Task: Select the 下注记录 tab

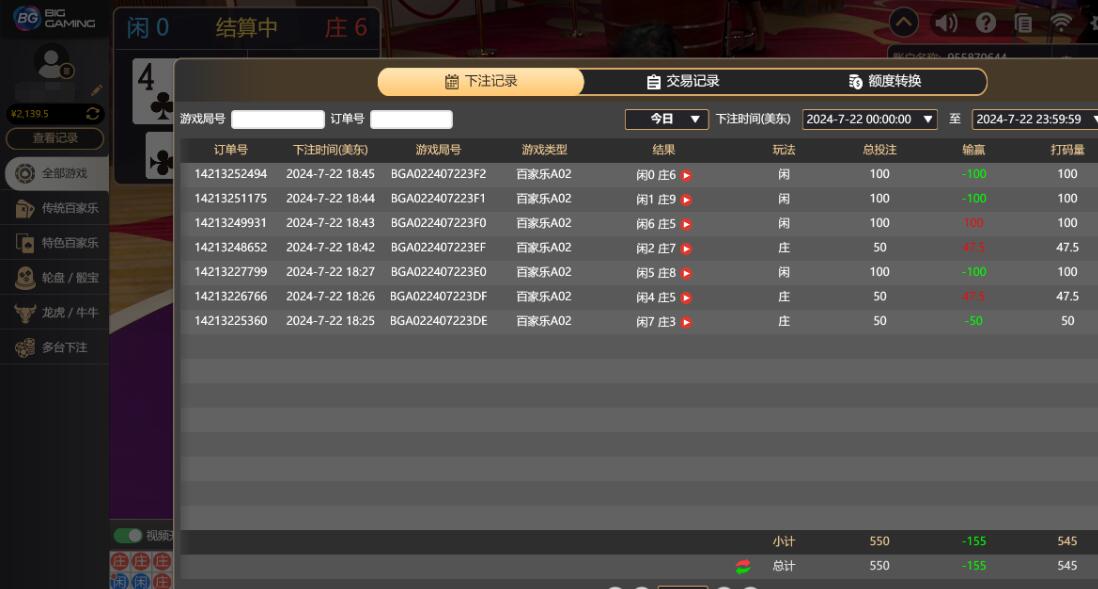Action: [x=480, y=82]
